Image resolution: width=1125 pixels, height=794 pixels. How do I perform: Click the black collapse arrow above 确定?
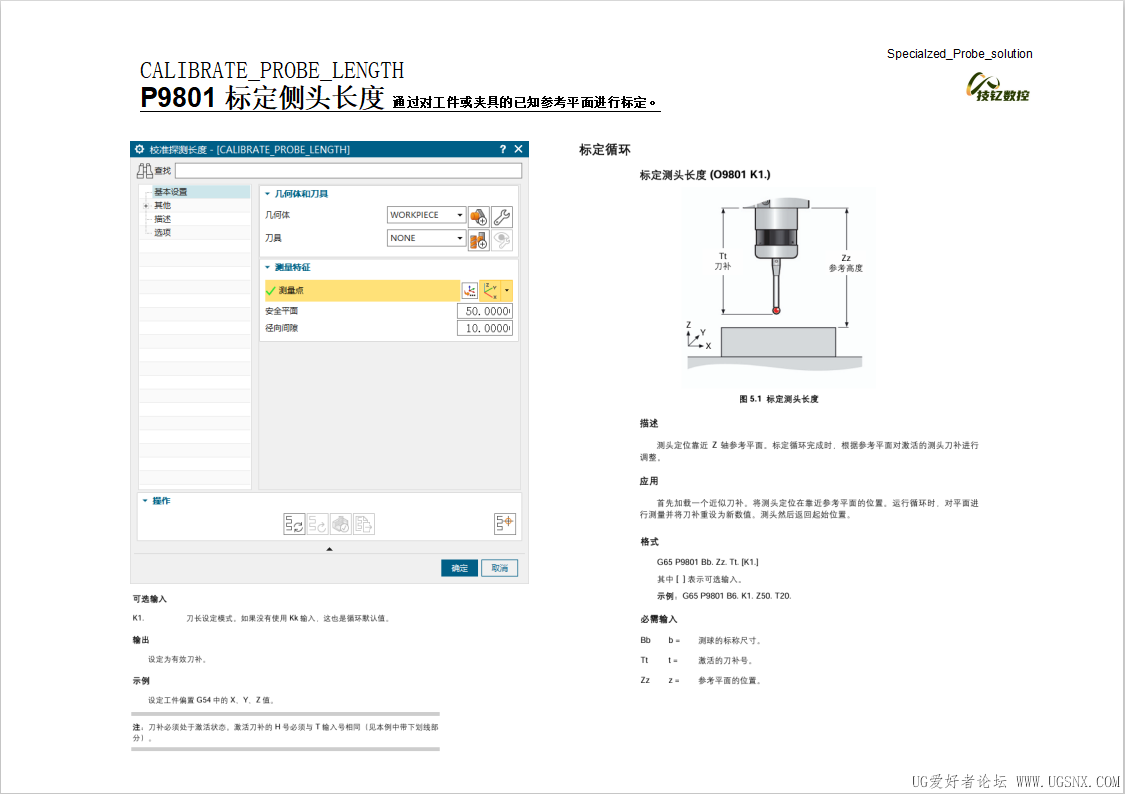pyautogui.click(x=329, y=549)
